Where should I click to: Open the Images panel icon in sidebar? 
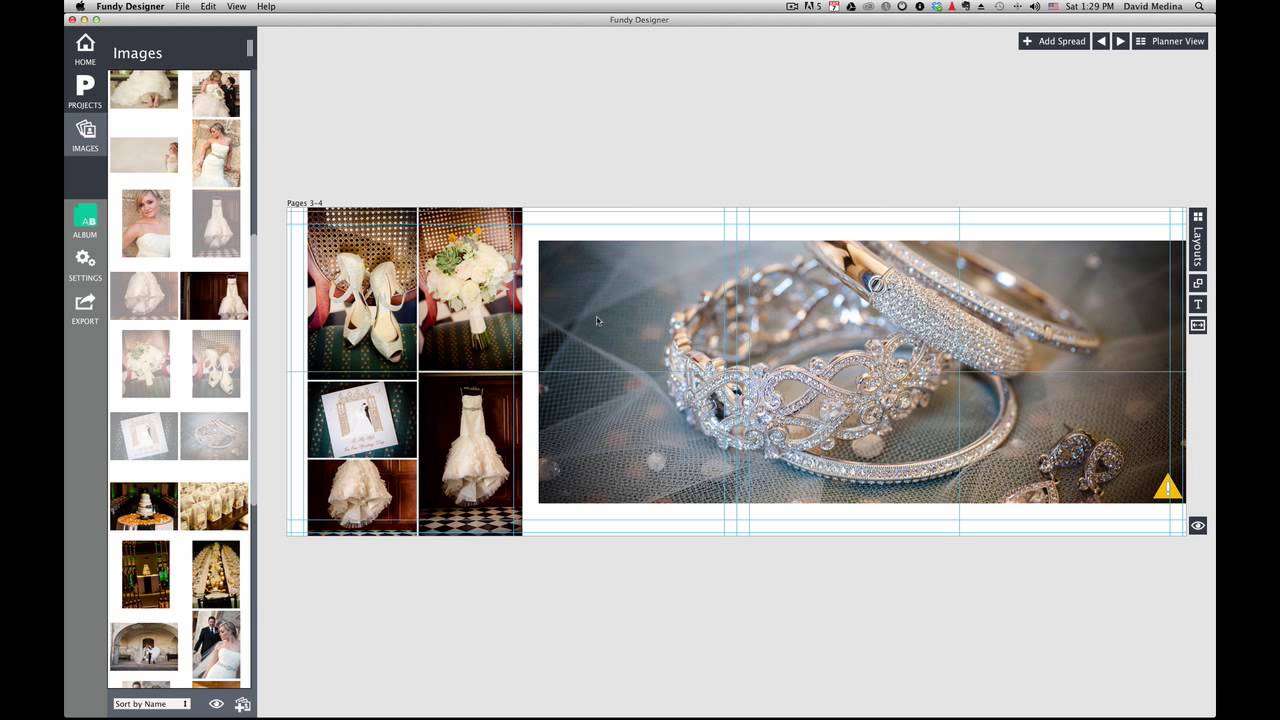click(85, 136)
